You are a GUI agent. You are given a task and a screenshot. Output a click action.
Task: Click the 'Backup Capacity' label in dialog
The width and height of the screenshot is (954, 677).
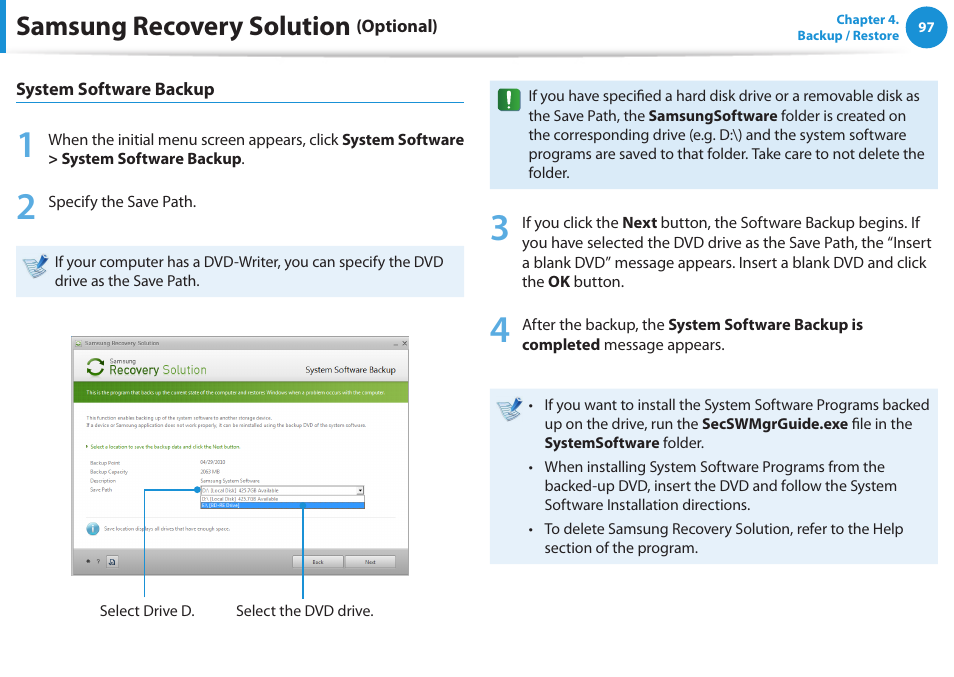109,471
